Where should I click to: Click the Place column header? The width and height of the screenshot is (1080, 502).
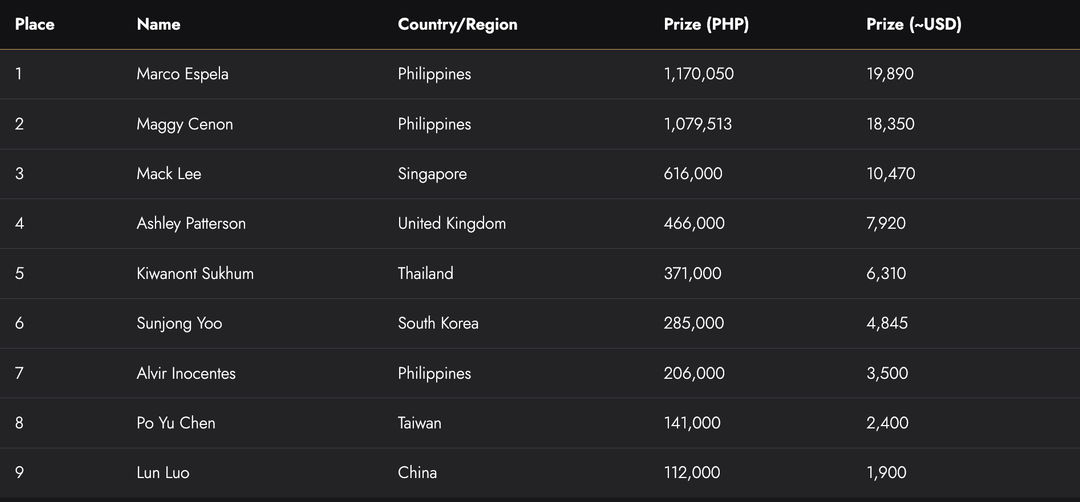coord(35,24)
